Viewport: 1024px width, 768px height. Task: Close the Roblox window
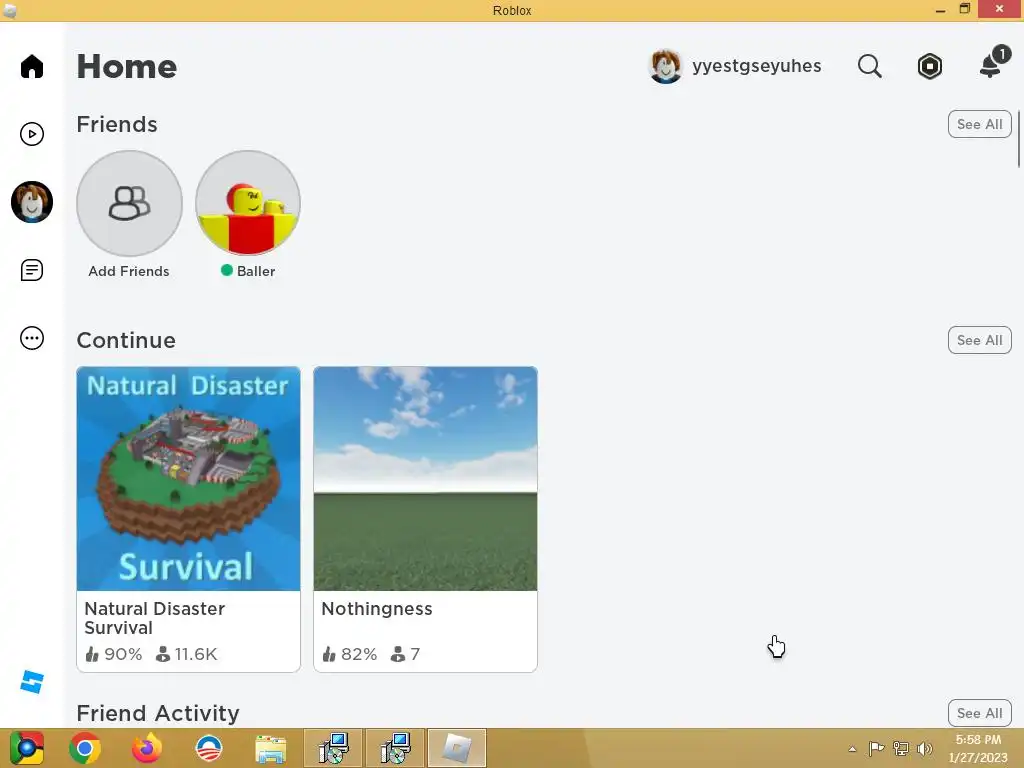pos(1000,9)
